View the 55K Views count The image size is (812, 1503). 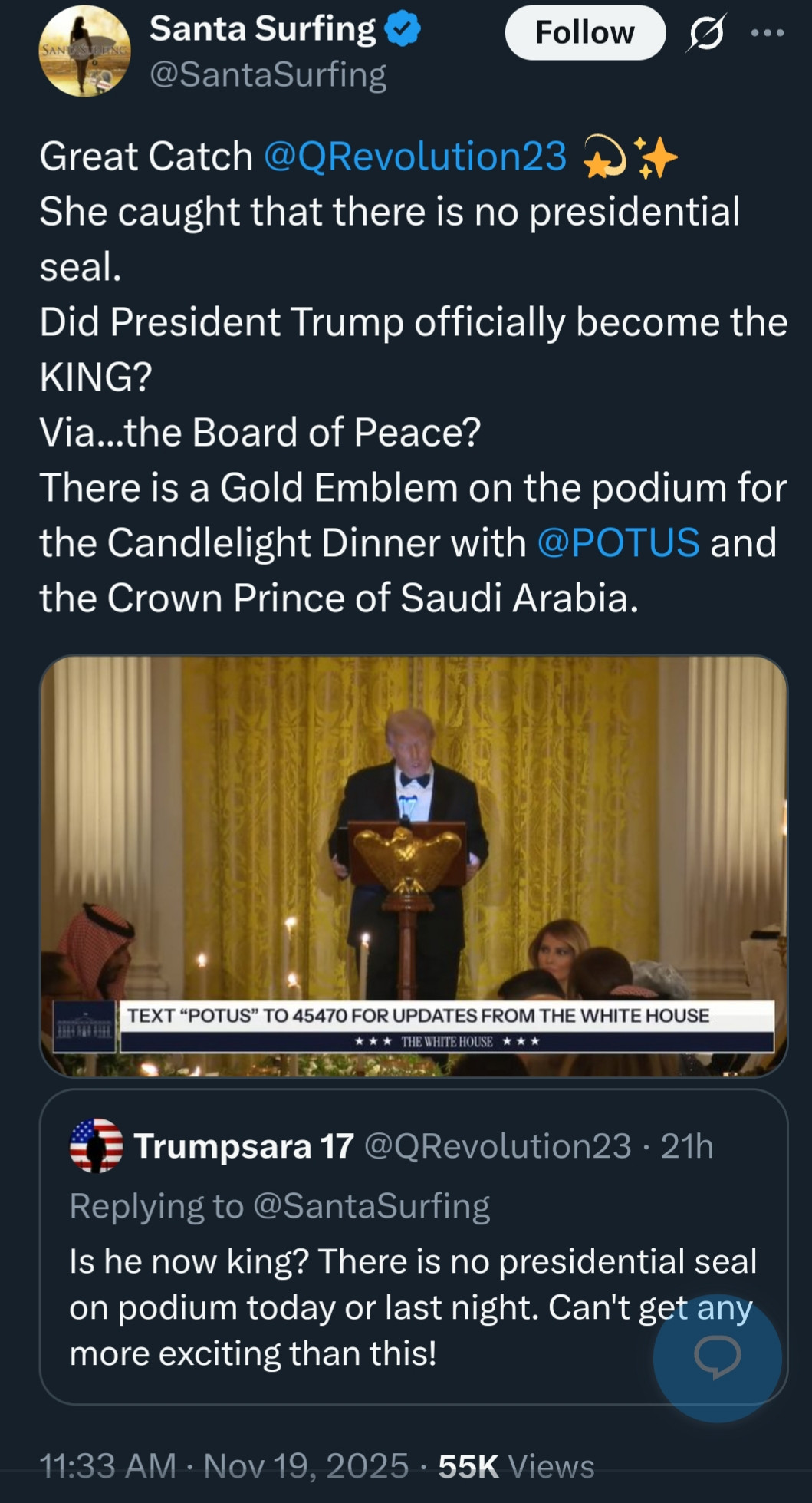coord(516,1466)
